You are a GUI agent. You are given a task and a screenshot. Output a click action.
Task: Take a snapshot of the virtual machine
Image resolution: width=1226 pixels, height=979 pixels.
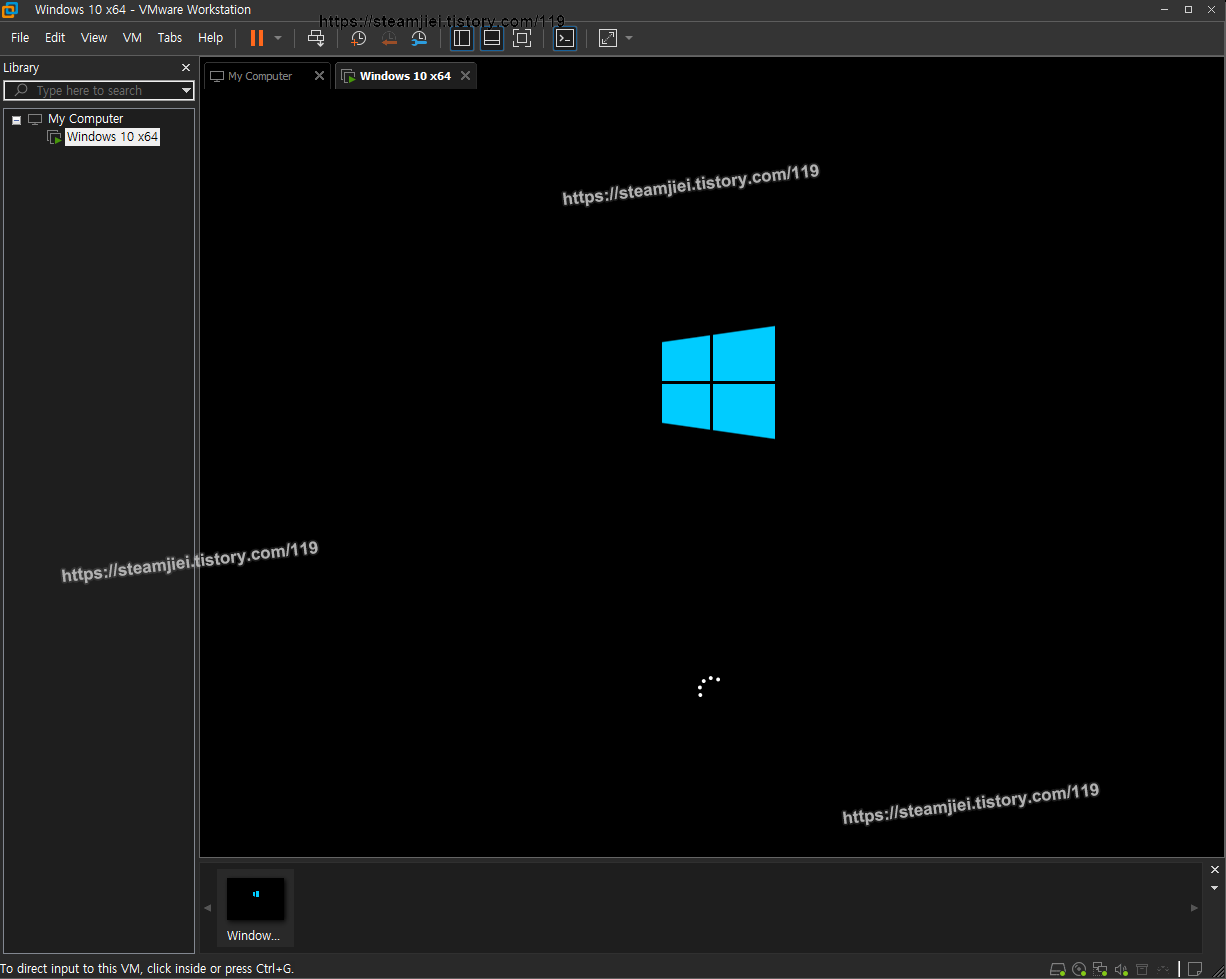(358, 38)
